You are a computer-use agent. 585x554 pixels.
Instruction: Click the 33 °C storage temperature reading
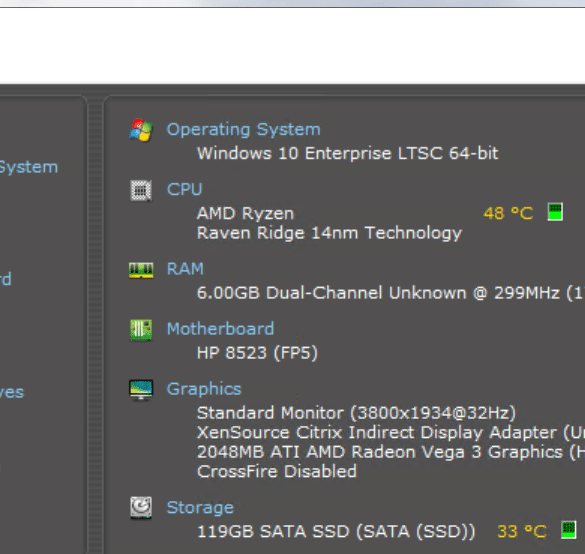coord(522,531)
